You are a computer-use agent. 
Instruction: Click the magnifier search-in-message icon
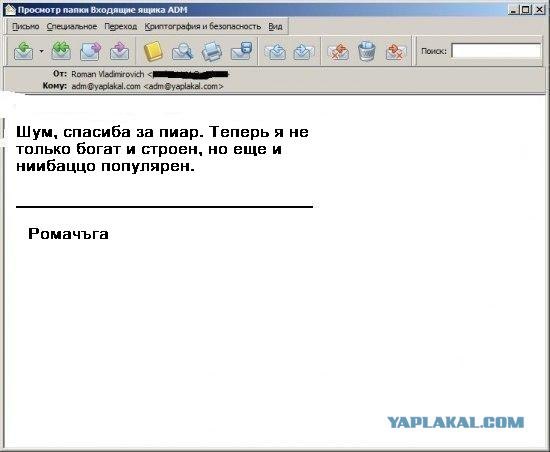click(x=182, y=51)
